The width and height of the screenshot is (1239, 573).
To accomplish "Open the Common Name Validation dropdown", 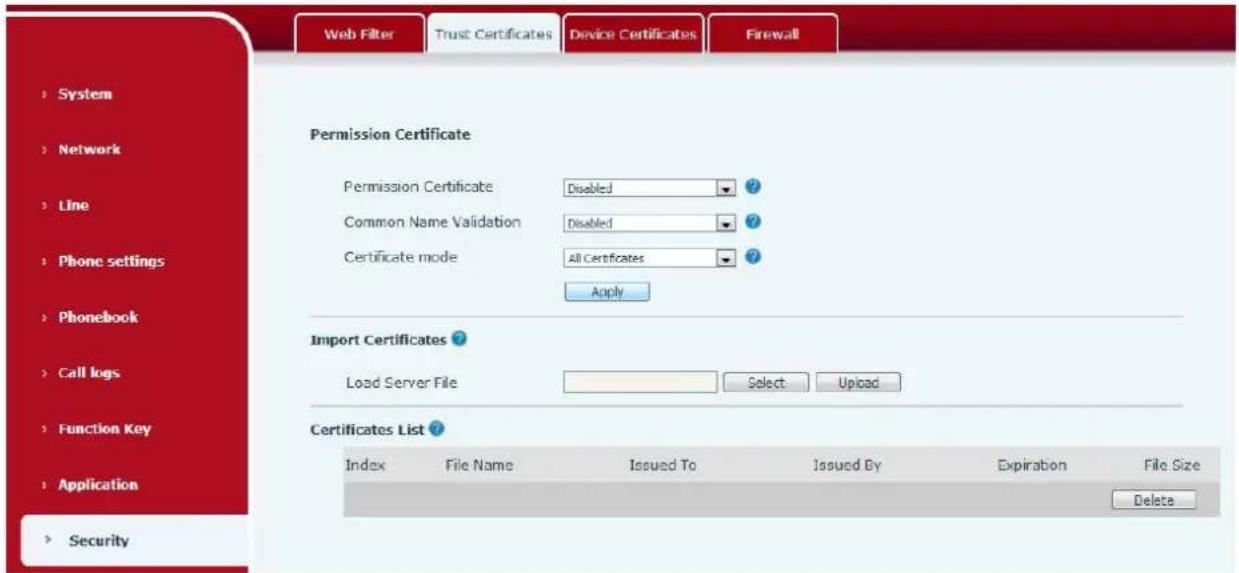I will [650, 223].
